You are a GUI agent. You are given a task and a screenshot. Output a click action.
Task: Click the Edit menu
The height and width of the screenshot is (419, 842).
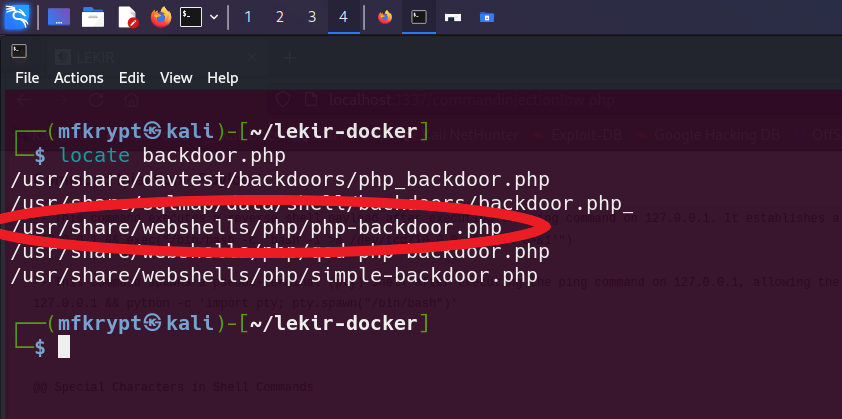tap(131, 78)
